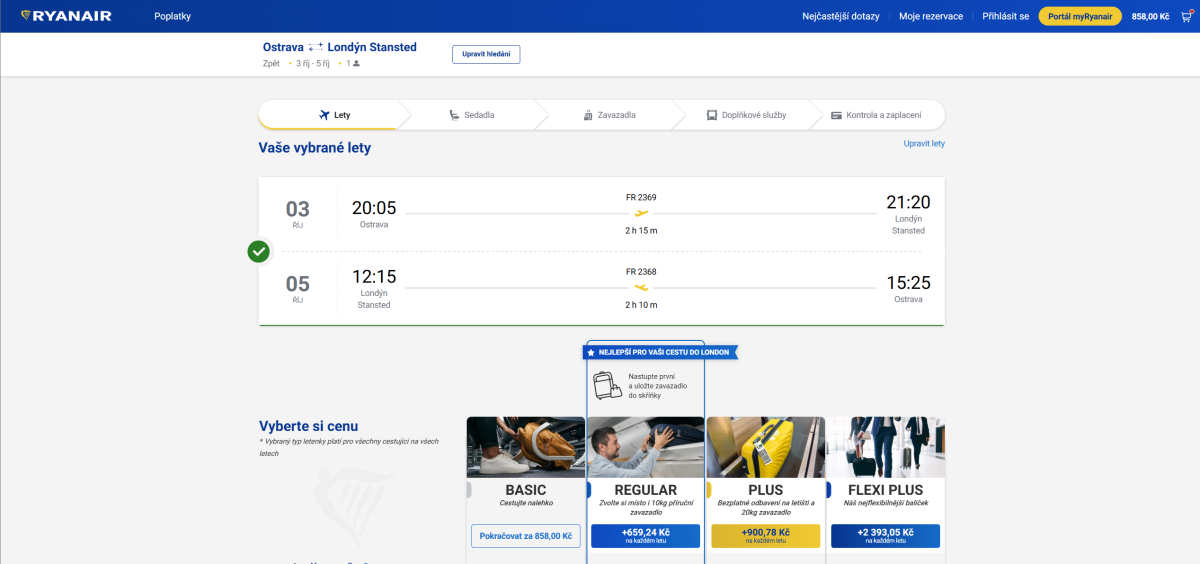Select the Flexi Plus fare card image
This screenshot has width=1200, height=564.
point(885,447)
